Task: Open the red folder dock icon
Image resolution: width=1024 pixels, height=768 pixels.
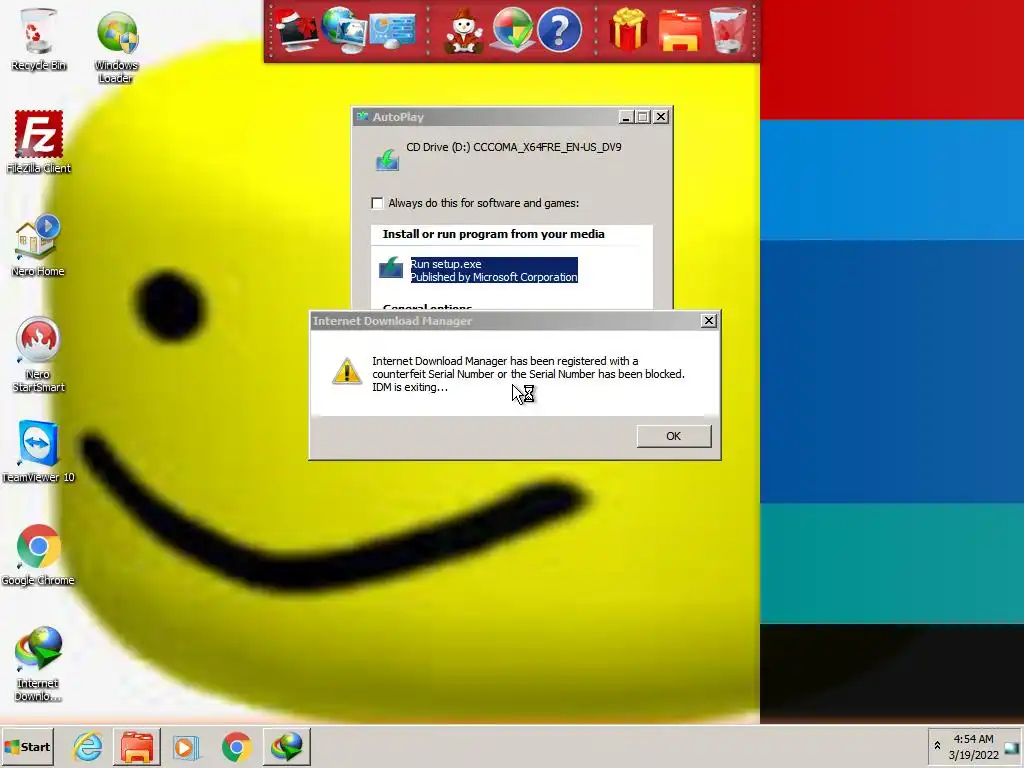Action: point(679,31)
